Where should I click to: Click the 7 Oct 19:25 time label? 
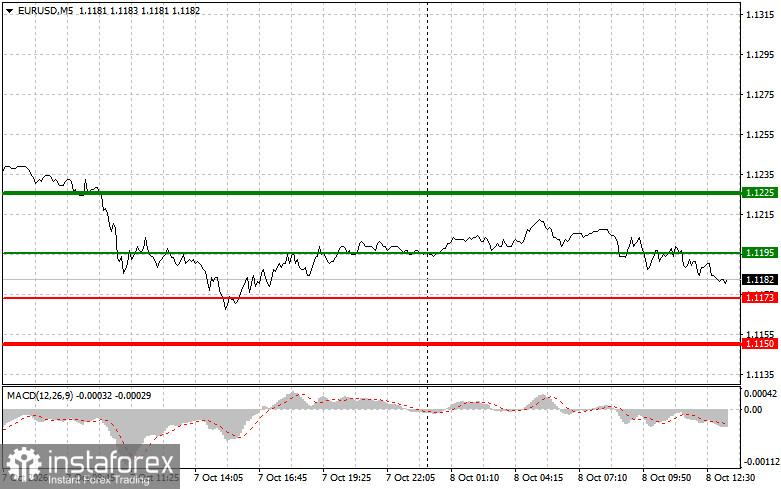click(x=346, y=478)
